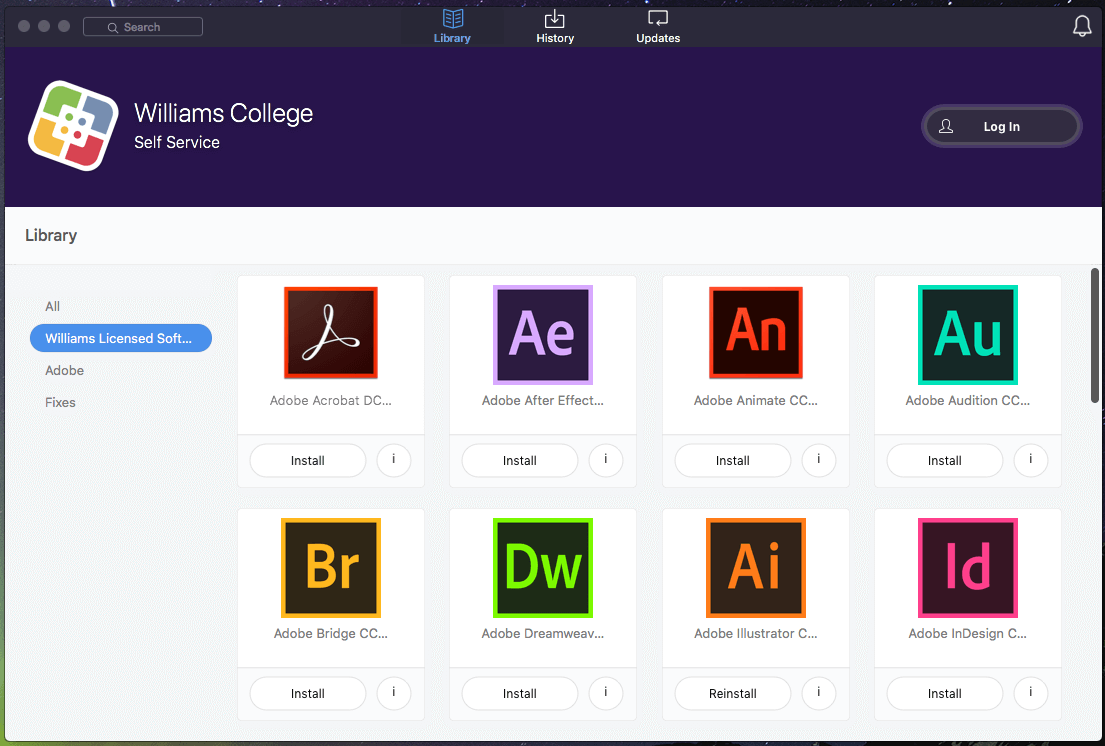The width and height of the screenshot is (1105, 746).
Task: Show info for Adobe After Effects
Action: (606, 460)
